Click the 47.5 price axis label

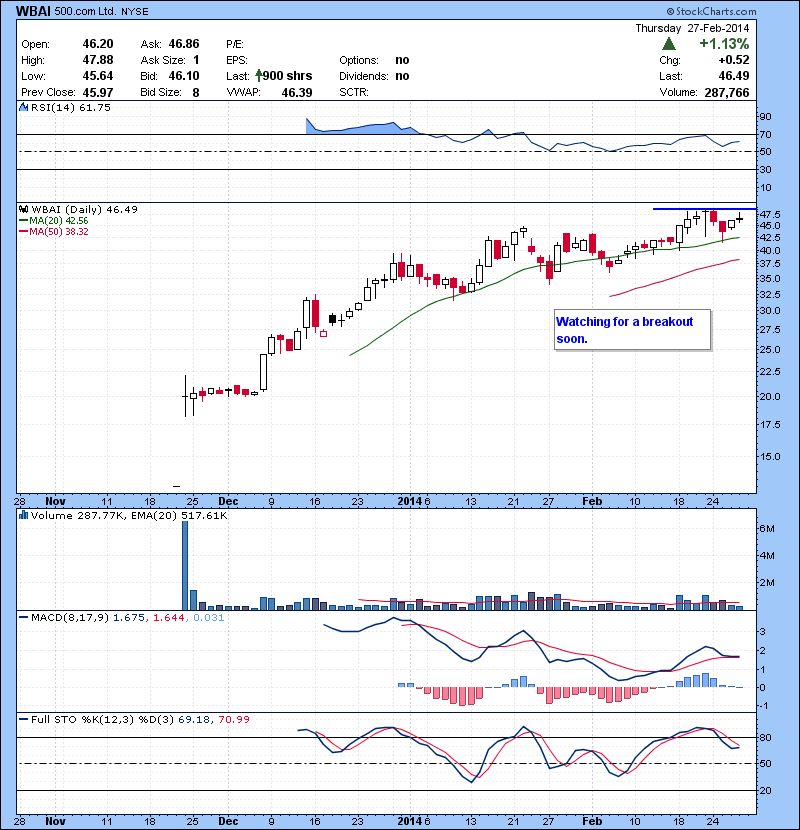coord(769,214)
